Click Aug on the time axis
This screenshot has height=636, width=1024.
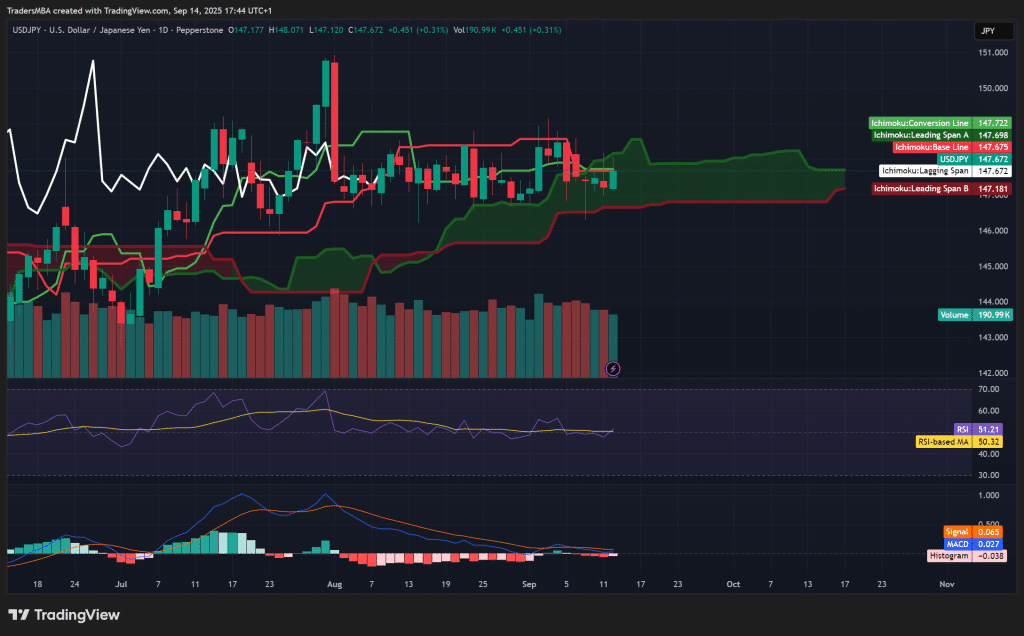click(x=334, y=584)
